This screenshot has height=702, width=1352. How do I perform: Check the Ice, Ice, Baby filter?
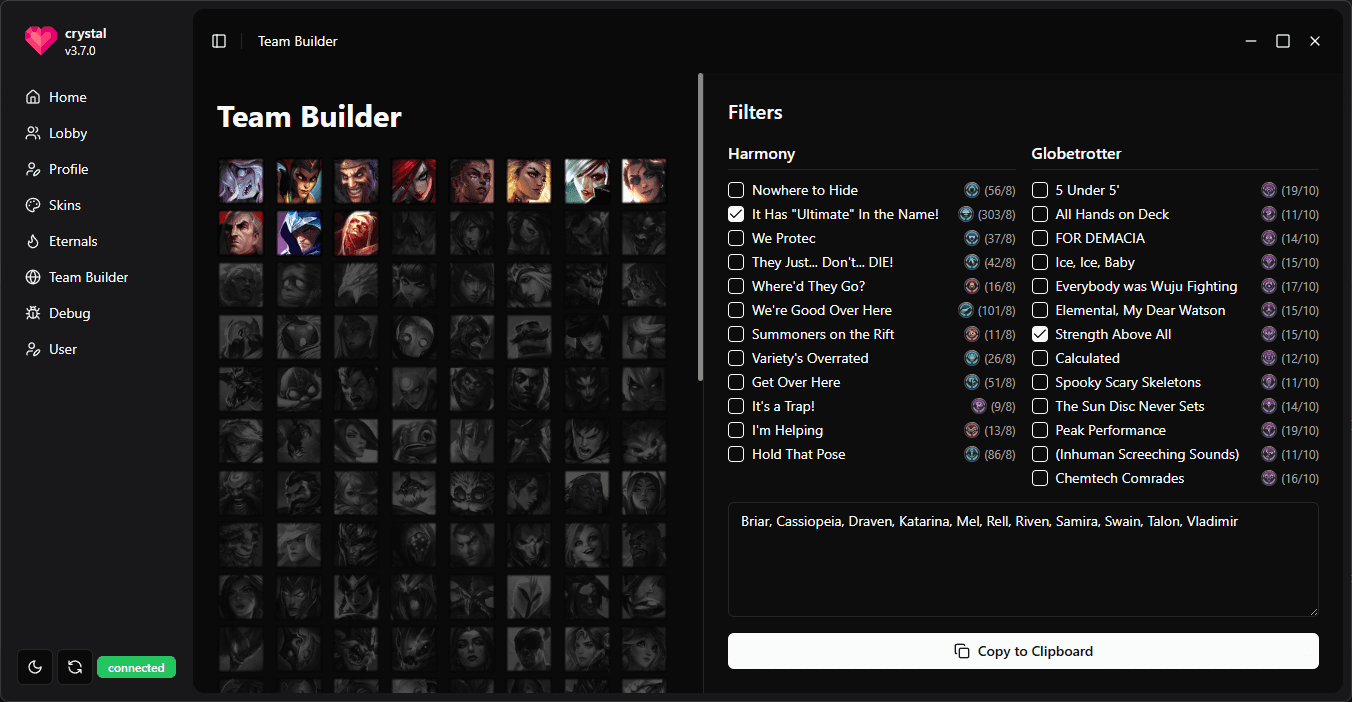1040,262
